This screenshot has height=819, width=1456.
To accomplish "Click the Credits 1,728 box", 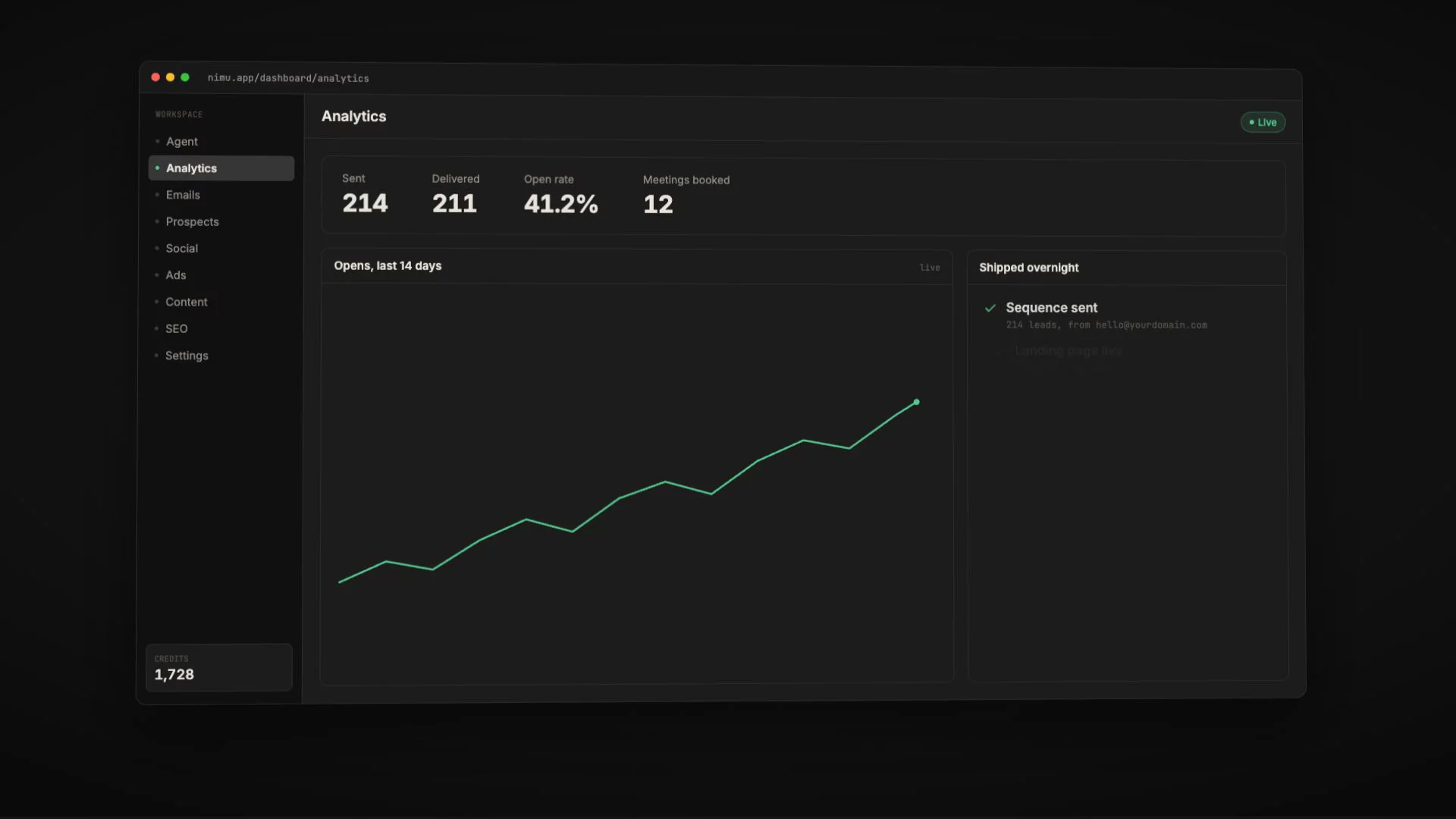I will (218, 667).
